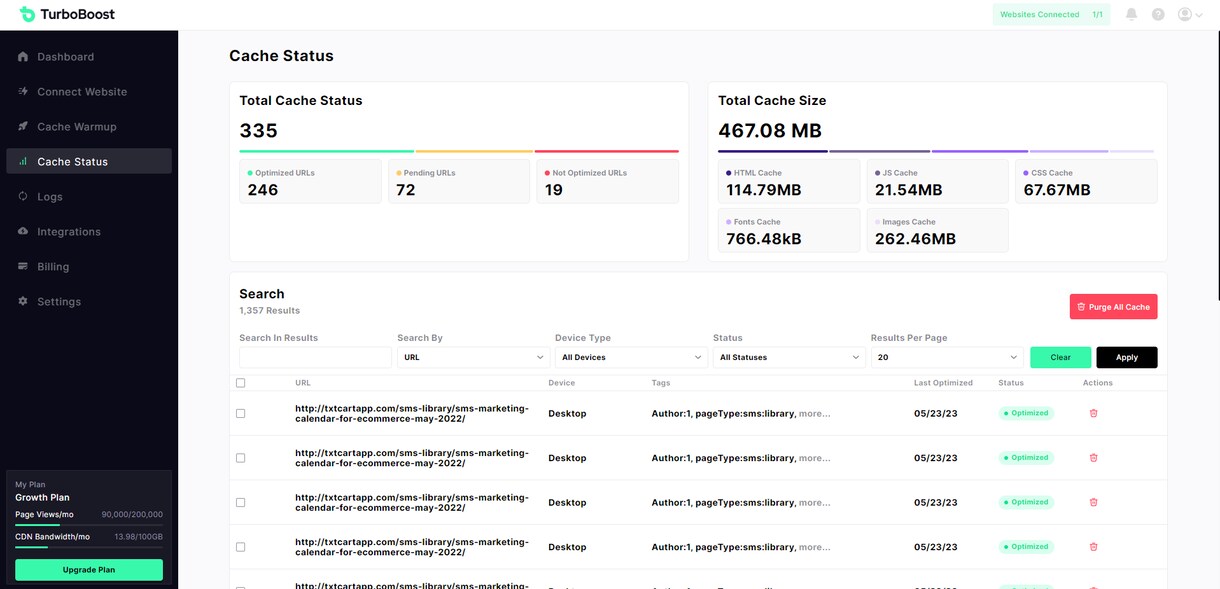Open the Device Type dropdown
The height and width of the screenshot is (589, 1220).
[631, 357]
